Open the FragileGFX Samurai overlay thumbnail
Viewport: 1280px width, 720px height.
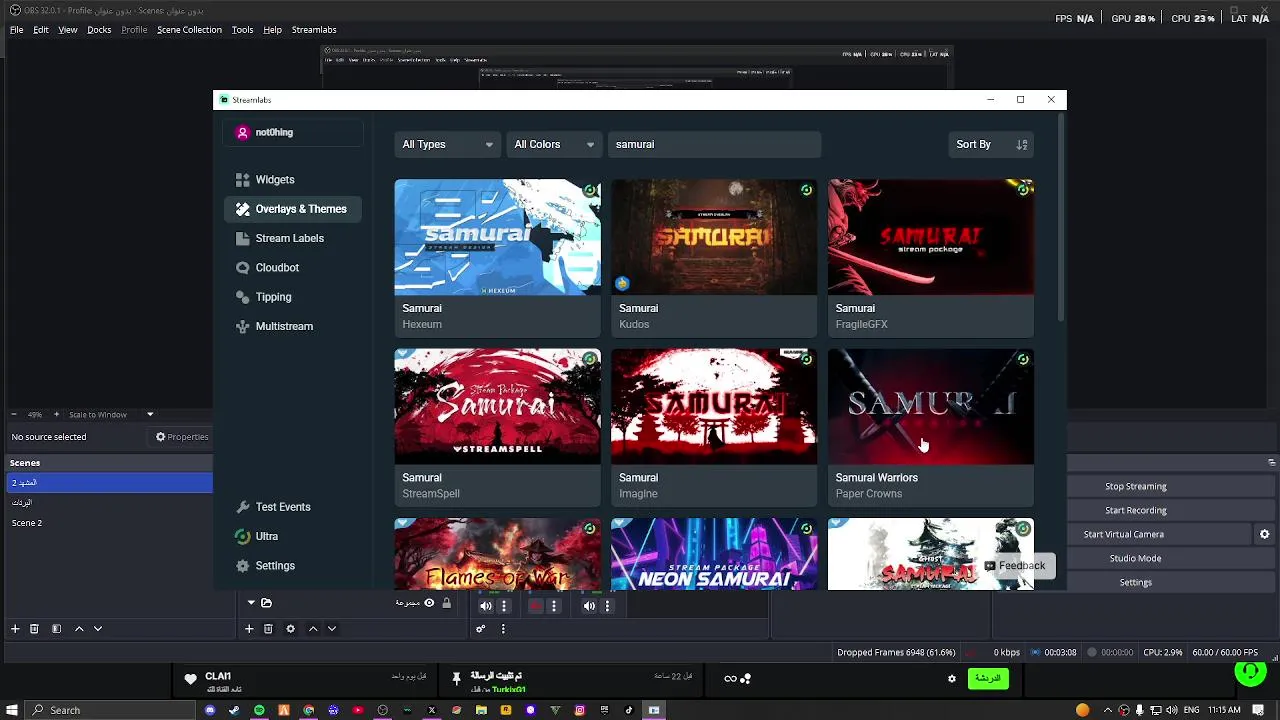point(931,237)
